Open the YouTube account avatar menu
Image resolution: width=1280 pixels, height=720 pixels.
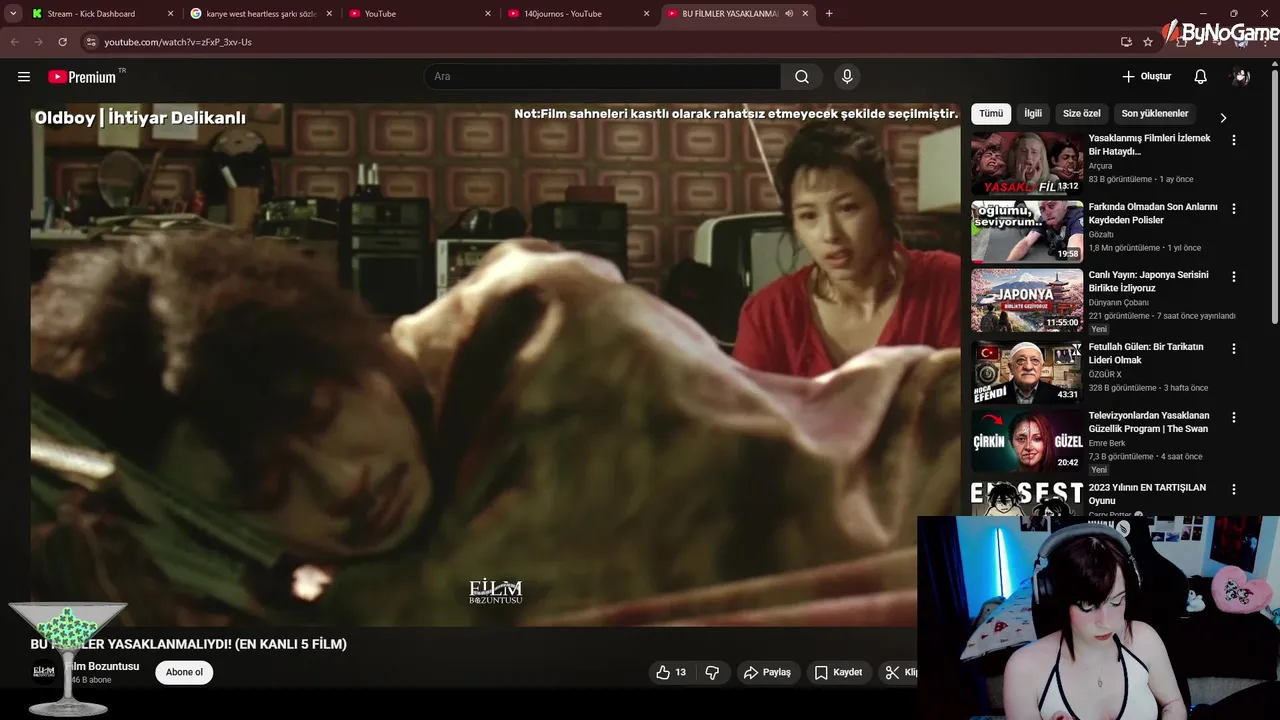pos(1241,77)
